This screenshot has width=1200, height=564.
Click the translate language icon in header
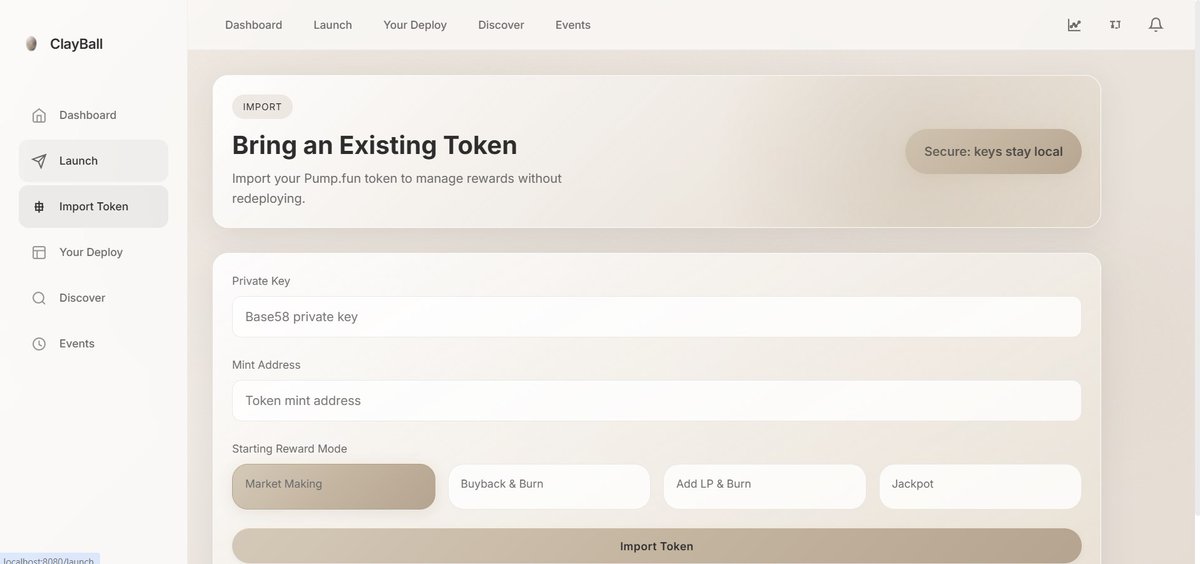coord(1115,25)
